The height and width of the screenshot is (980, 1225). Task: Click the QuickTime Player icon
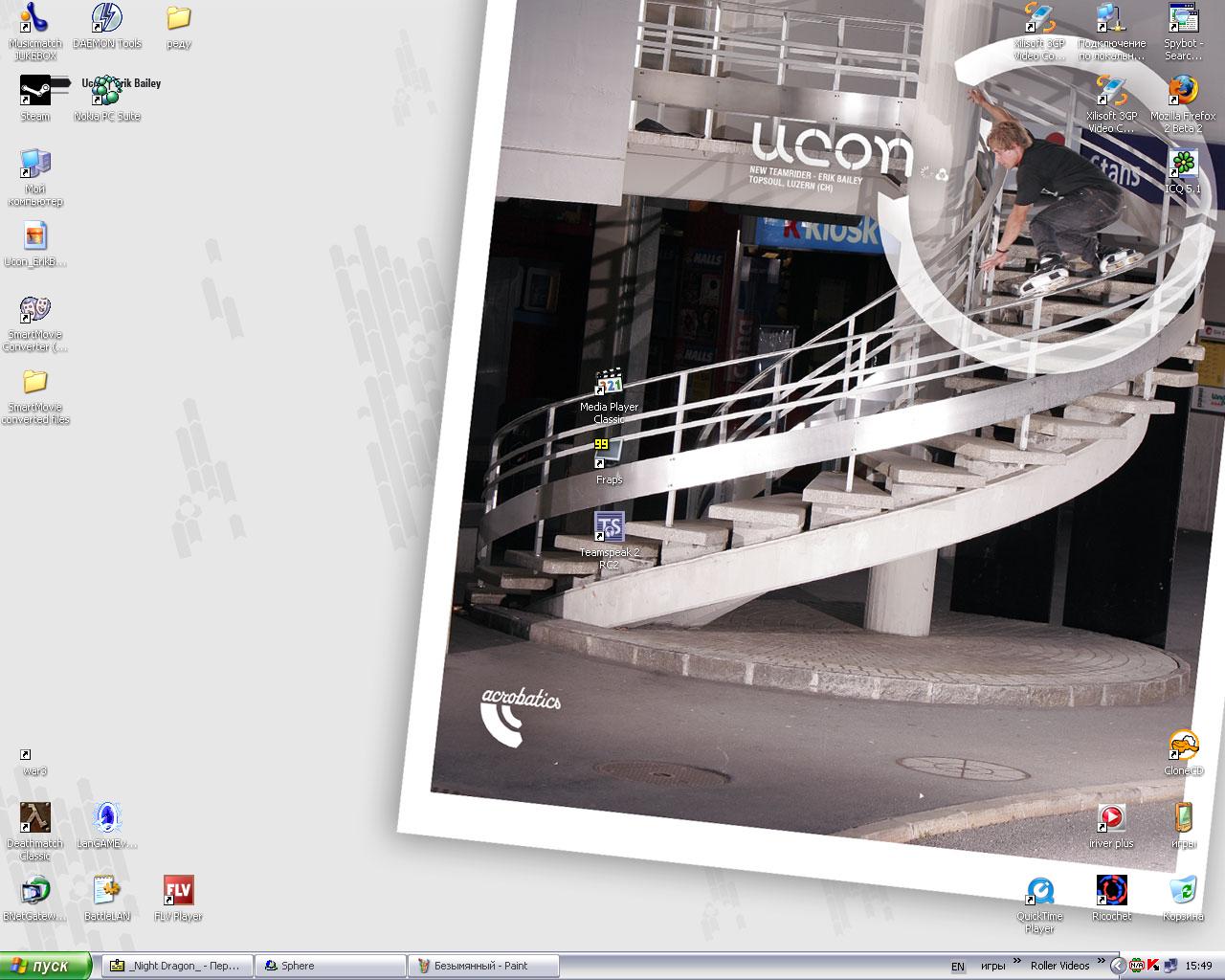1039,892
